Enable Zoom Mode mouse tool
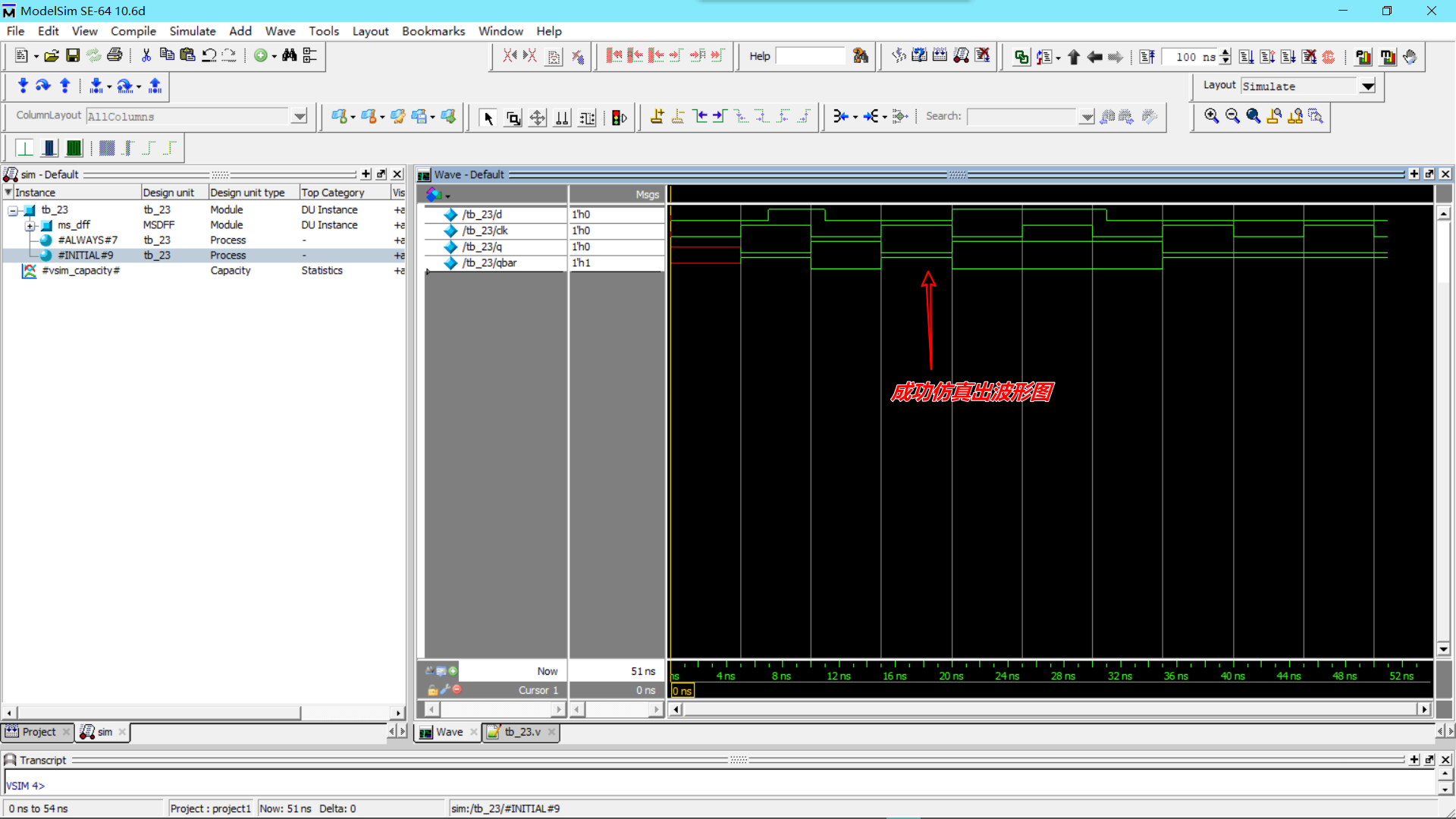This screenshot has width=1456, height=819. tap(513, 118)
